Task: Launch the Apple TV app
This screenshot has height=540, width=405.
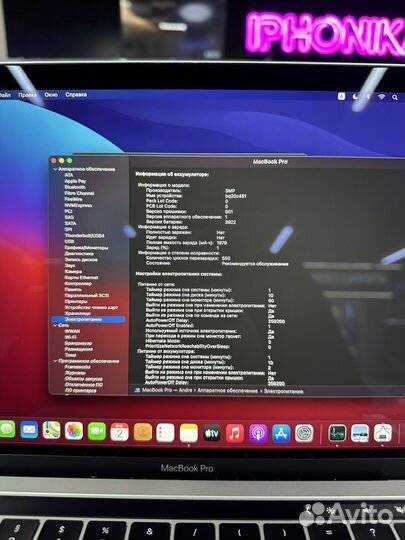Action: (x=212, y=433)
